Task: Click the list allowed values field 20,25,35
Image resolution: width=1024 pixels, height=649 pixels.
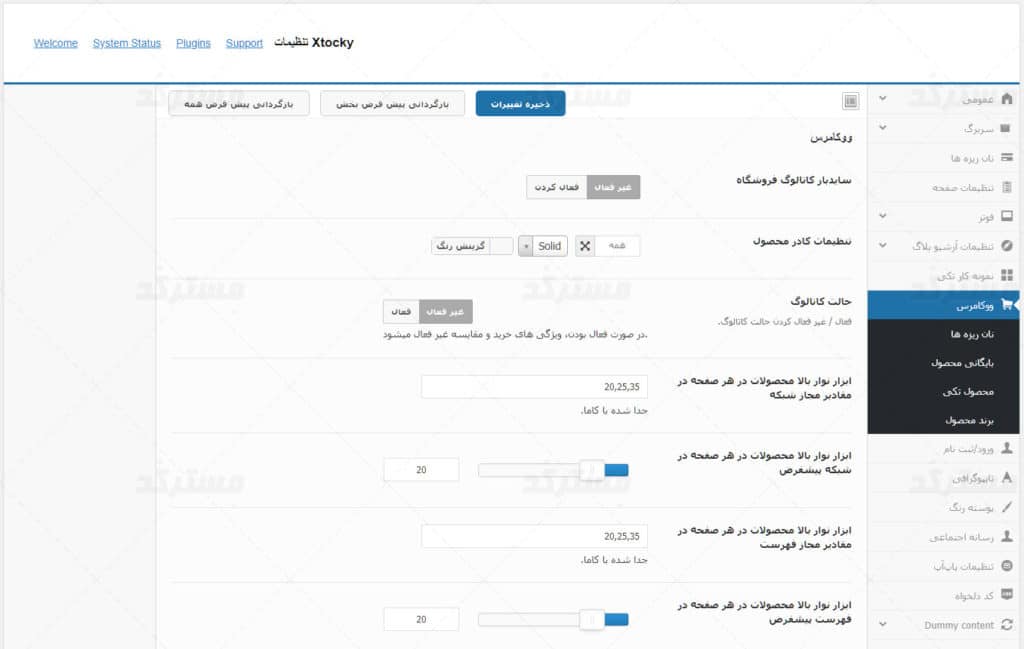Action: (x=534, y=536)
